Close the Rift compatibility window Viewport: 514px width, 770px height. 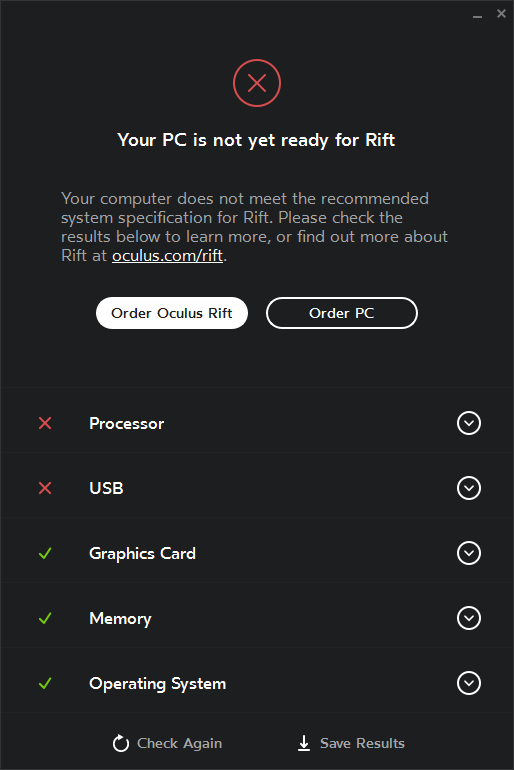click(501, 14)
